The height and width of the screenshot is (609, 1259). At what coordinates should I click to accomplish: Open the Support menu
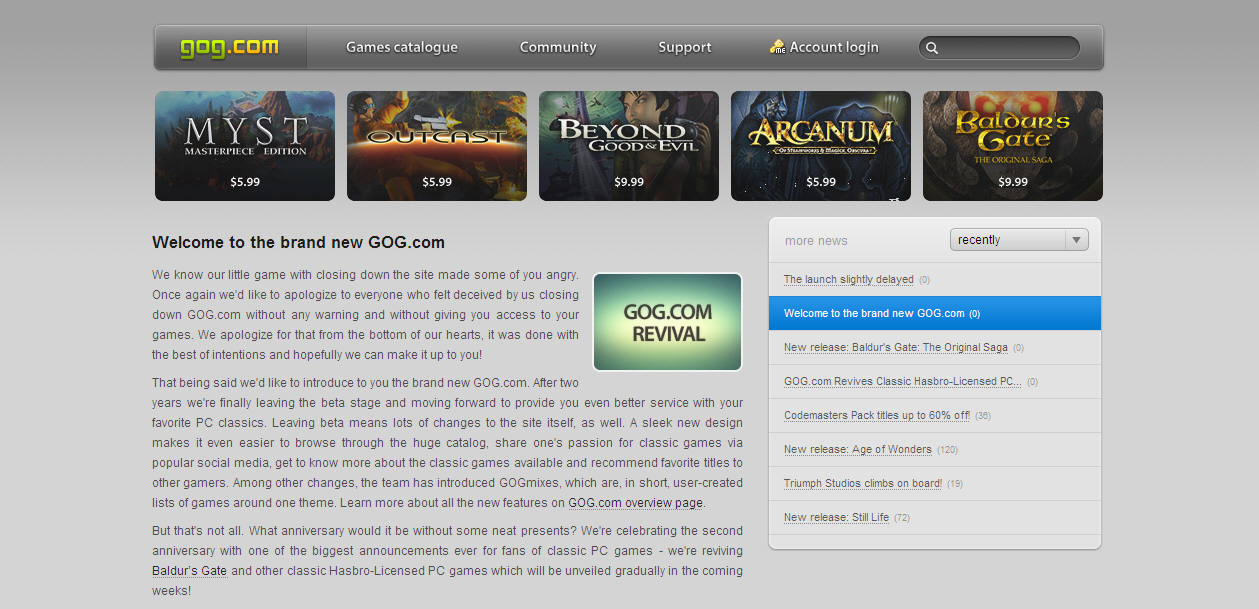coord(685,47)
